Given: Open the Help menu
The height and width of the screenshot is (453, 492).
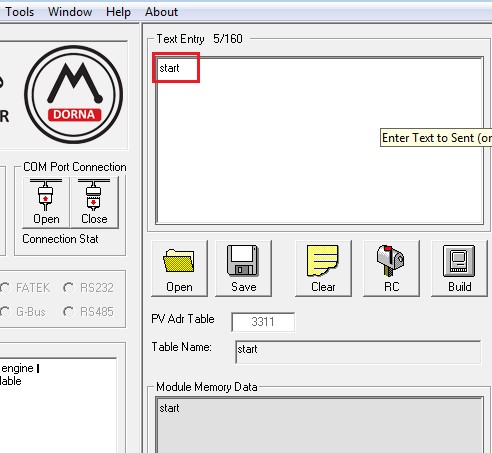Looking at the screenshot, I should (x=118, y=12).
